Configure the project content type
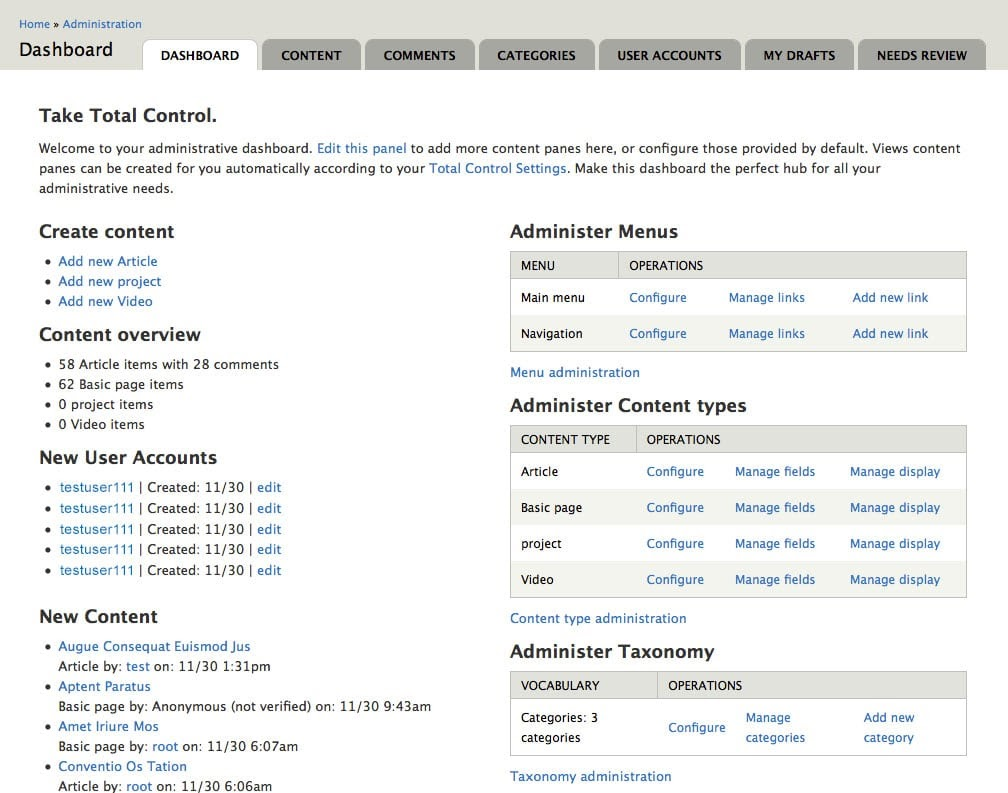1008x793 pixels. point(675,544)
